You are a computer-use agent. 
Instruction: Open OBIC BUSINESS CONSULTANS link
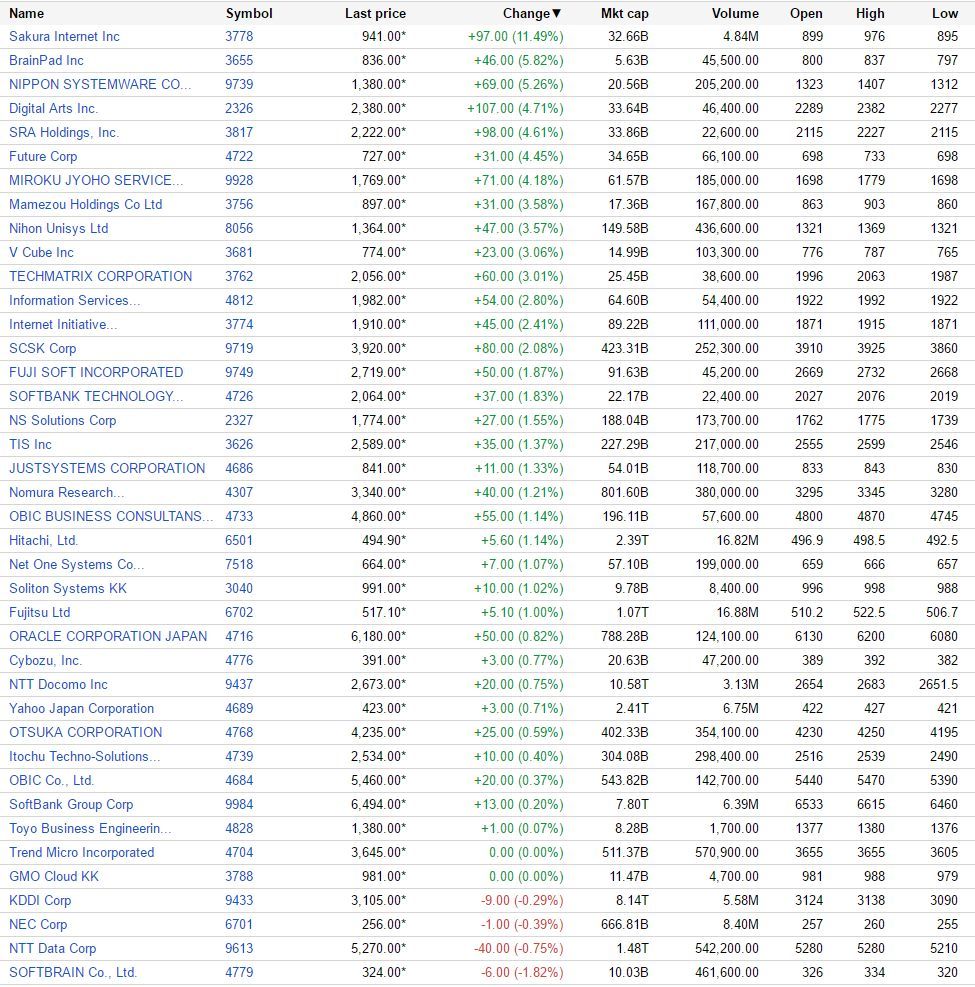111,516
